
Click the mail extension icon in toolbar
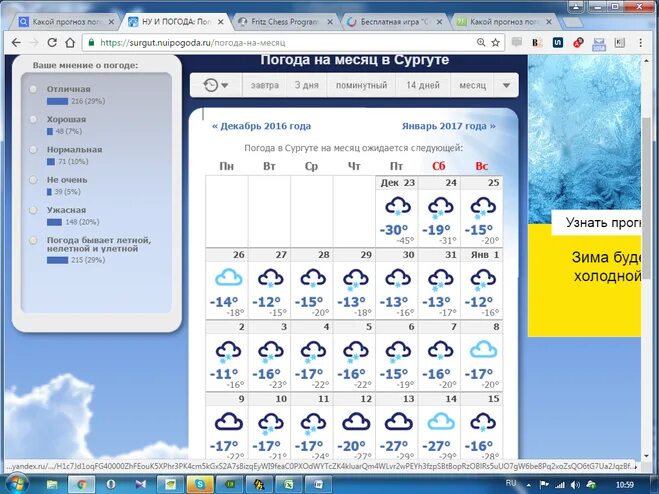[x=599, y=43]
